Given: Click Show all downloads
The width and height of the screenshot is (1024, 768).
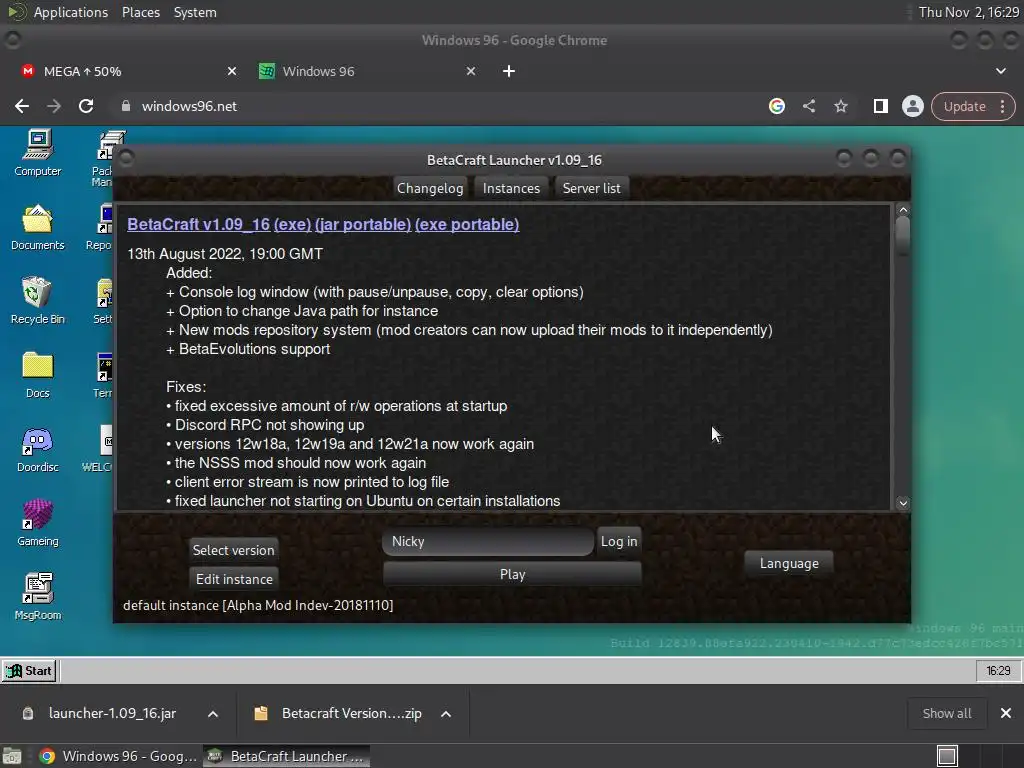Looking at the screenshot, I should point(947,713).
